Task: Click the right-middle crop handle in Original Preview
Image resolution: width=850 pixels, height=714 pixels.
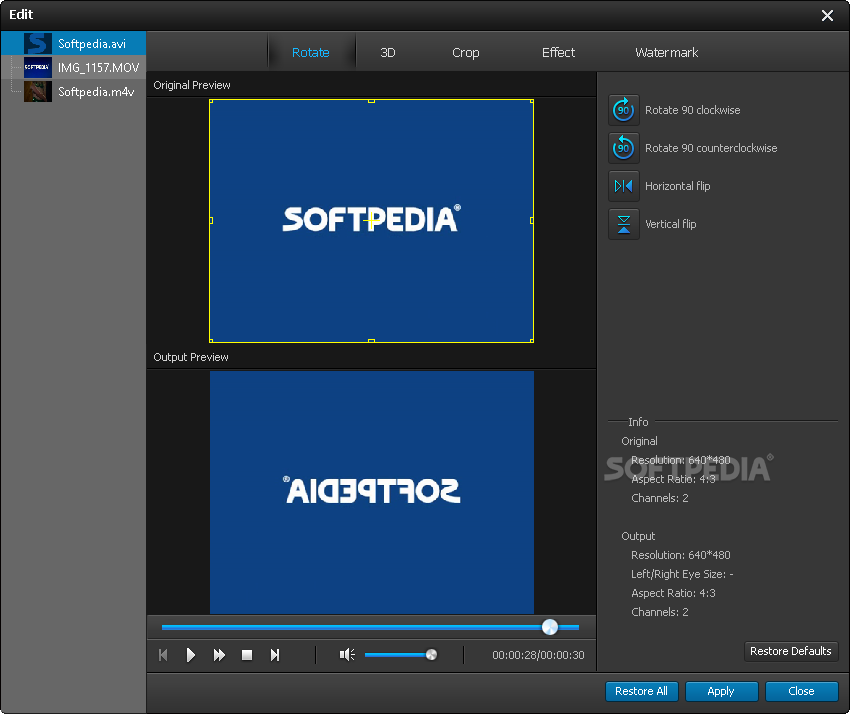Action: (x=532, y=221)
